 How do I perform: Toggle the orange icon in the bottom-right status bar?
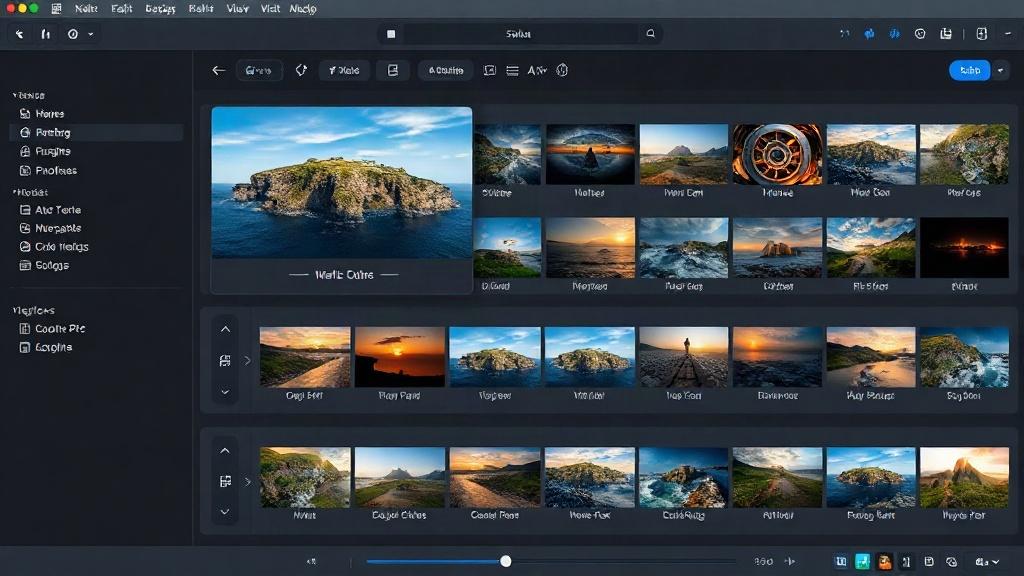(885, 562)
